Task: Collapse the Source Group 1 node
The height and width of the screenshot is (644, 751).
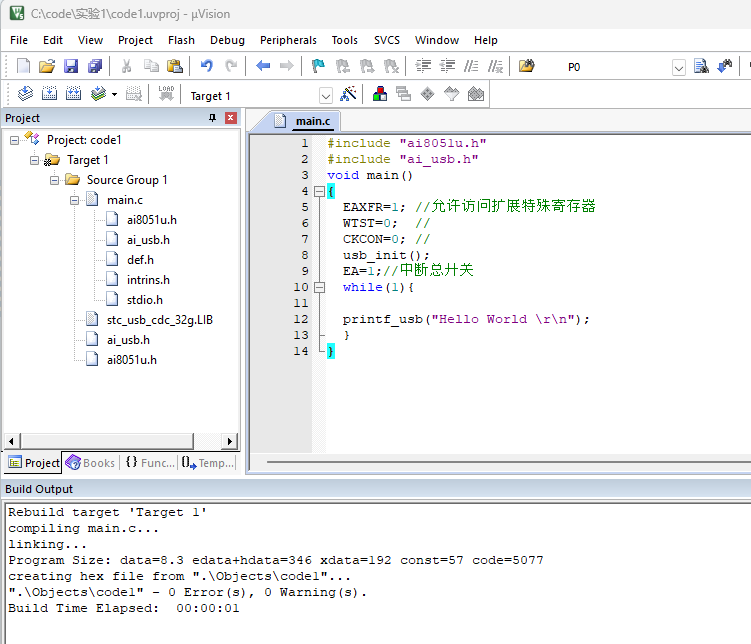Action: point(55,181)
